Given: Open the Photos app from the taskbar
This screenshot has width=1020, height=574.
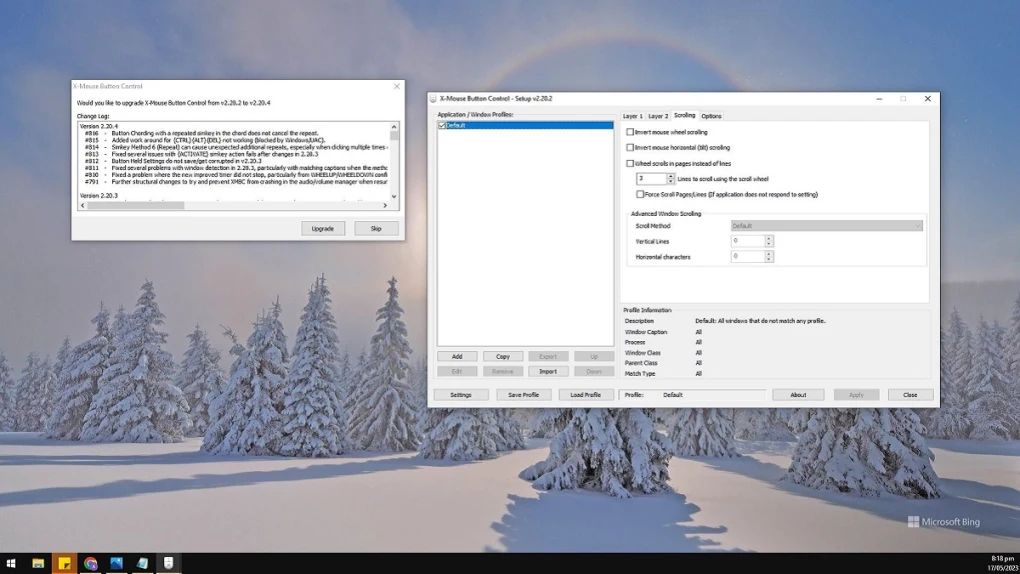Looking at the screenshot, I should point(116,563).
